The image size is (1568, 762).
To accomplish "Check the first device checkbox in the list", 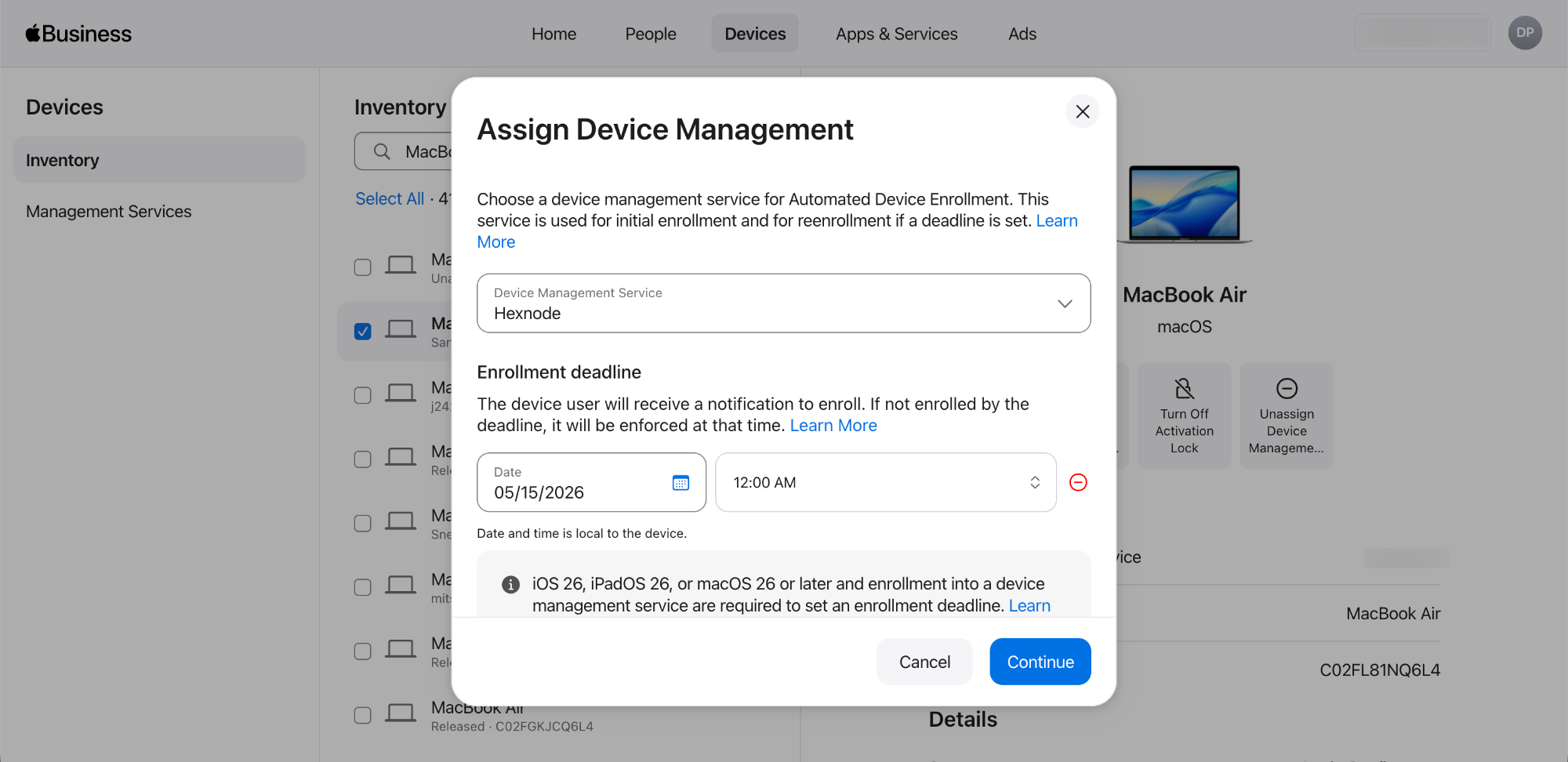I will tap(362, 267).
